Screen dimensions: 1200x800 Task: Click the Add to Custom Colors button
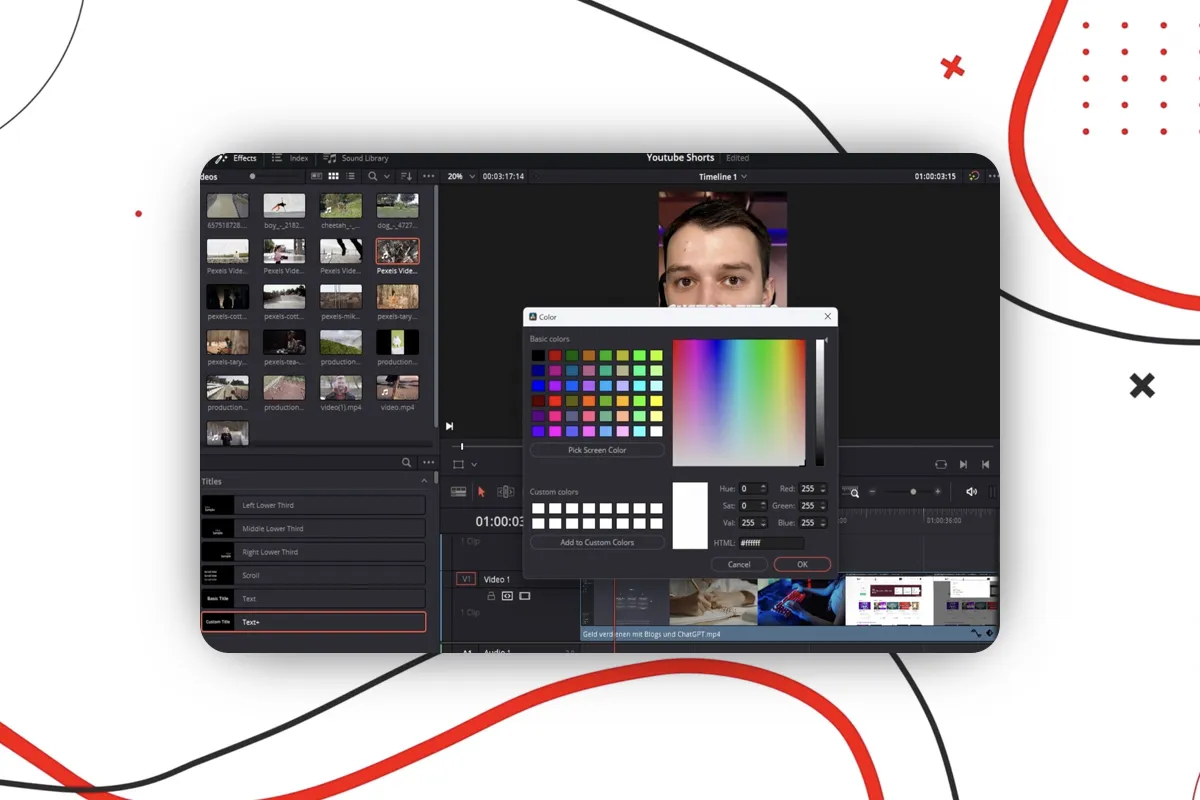pos(597,542)
